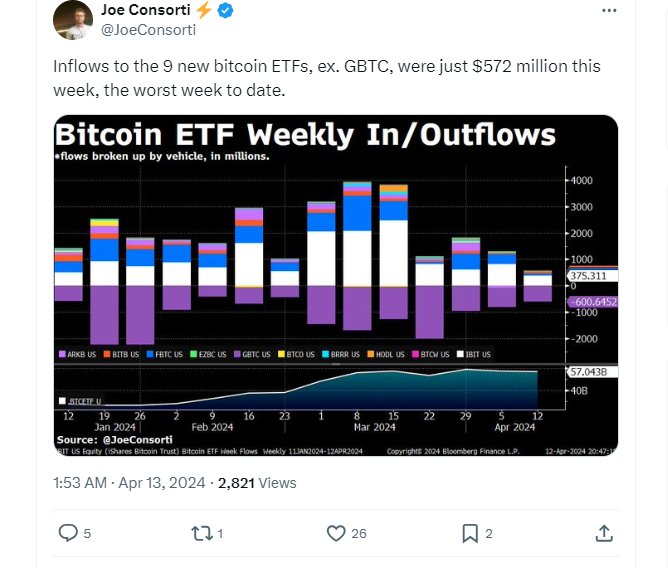Click the repost arrows icon
The height and width of the screenshot is (568, 668).
tap(202, 533)
